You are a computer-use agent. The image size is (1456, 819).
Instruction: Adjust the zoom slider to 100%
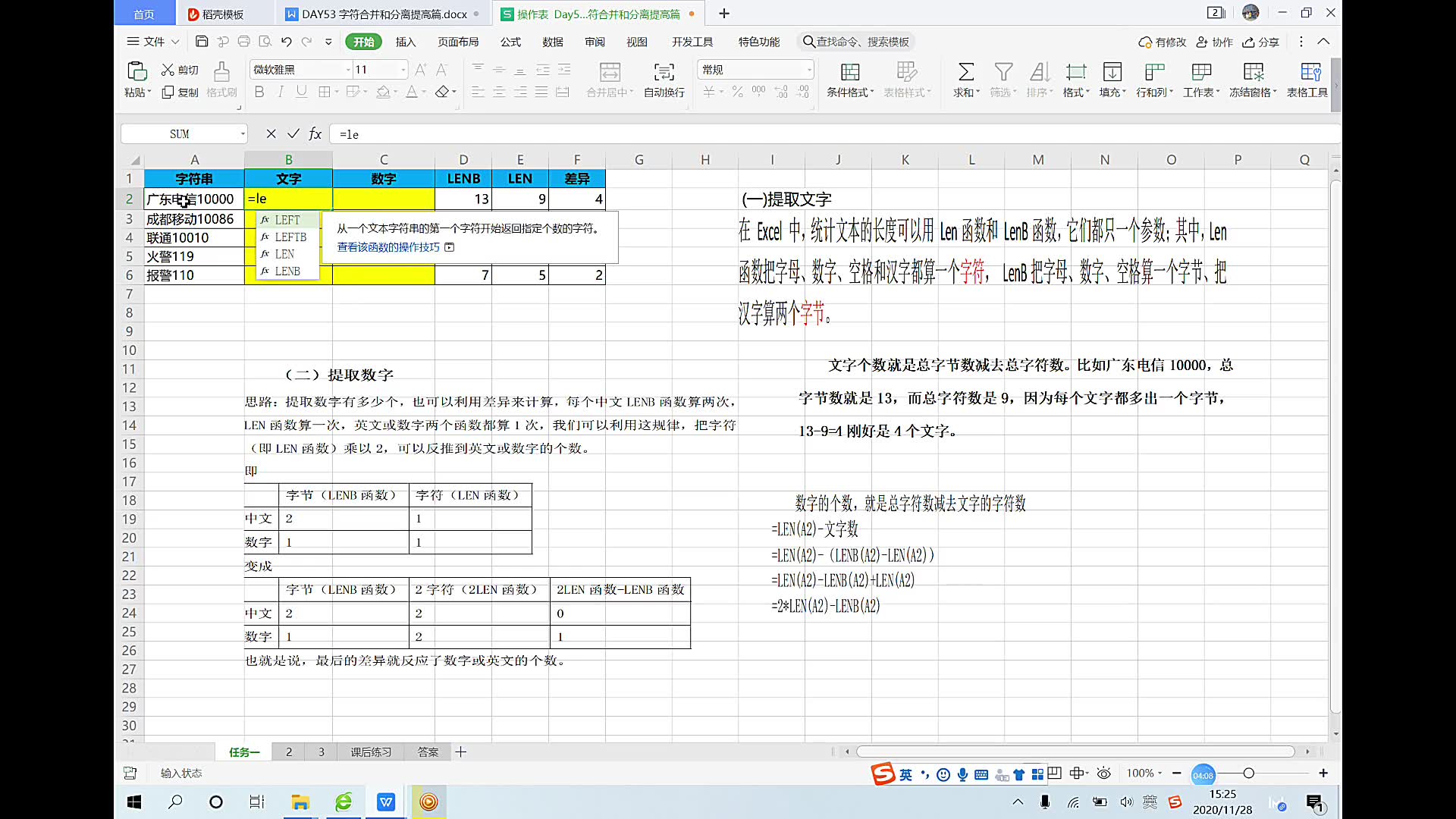1248,773
